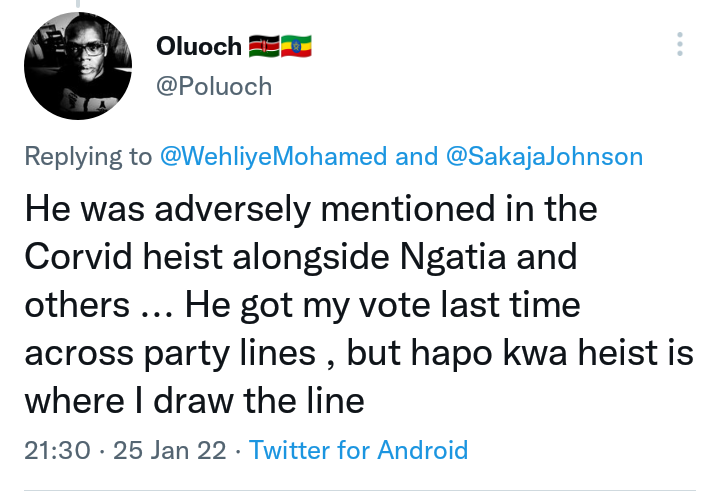
Task: Visit @WehliyeMohamed's profile from the reply line
Action: coord(274,156)
